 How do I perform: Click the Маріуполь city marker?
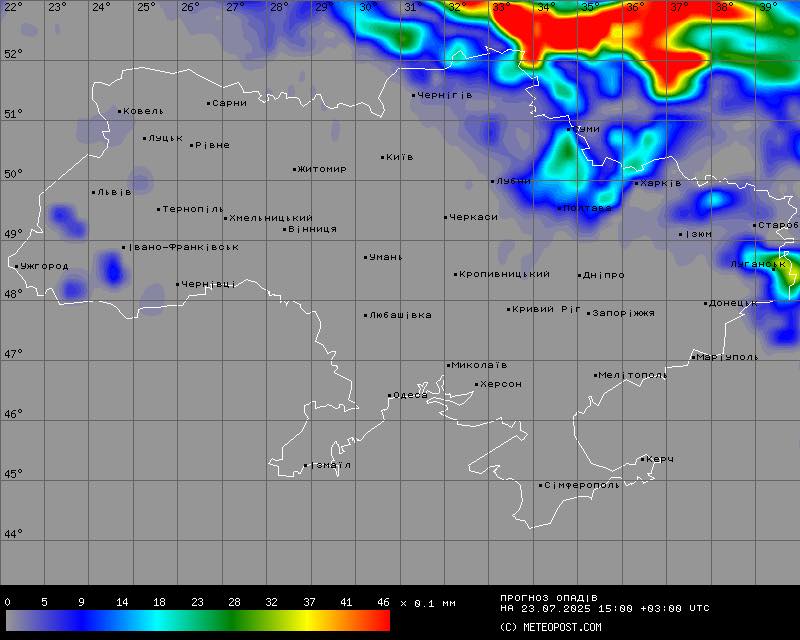693,357
